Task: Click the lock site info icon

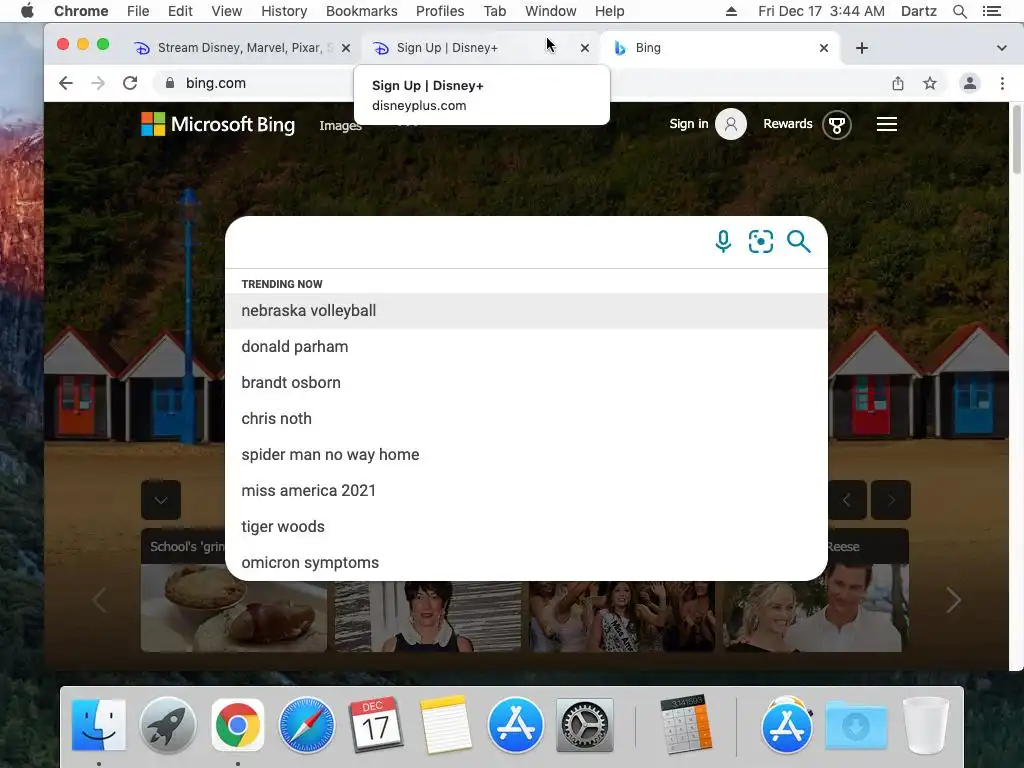Action: click(170, 83)
